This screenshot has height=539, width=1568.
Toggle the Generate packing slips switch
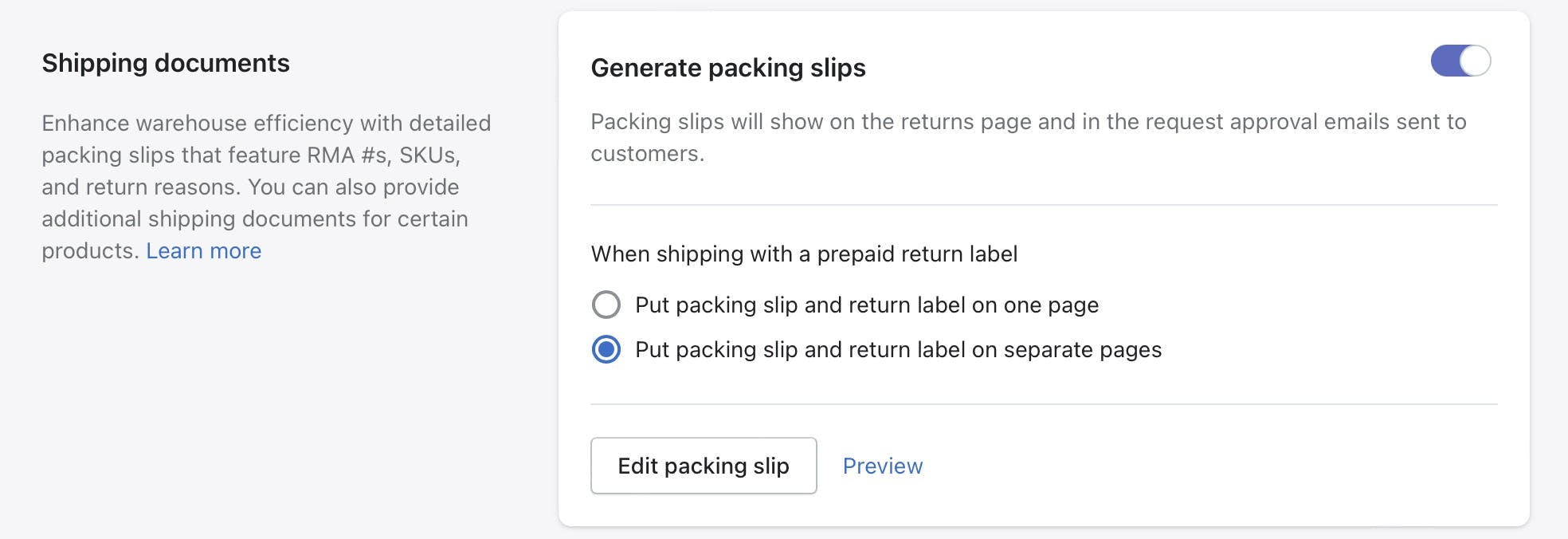(x=1460, y=61)
